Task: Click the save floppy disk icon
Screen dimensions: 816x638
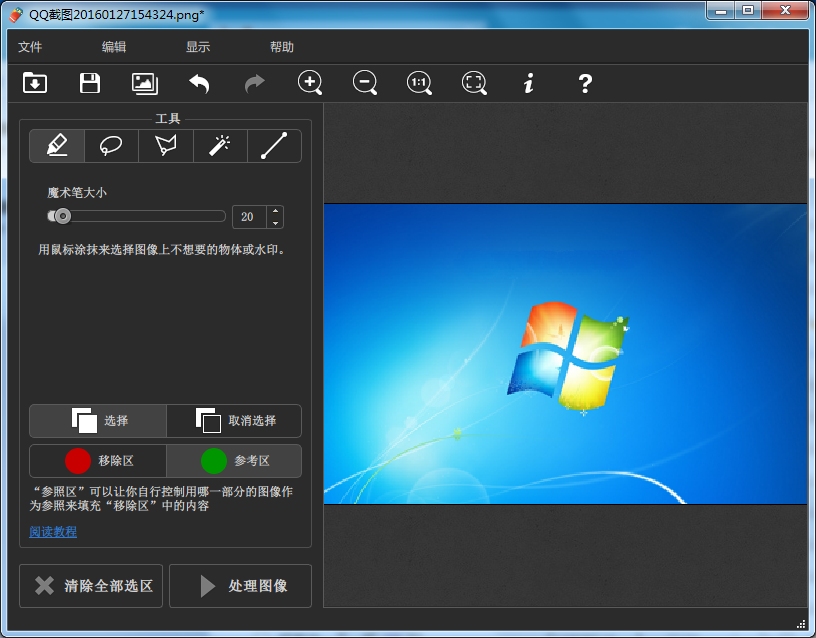Action: [x=90, y=83]
